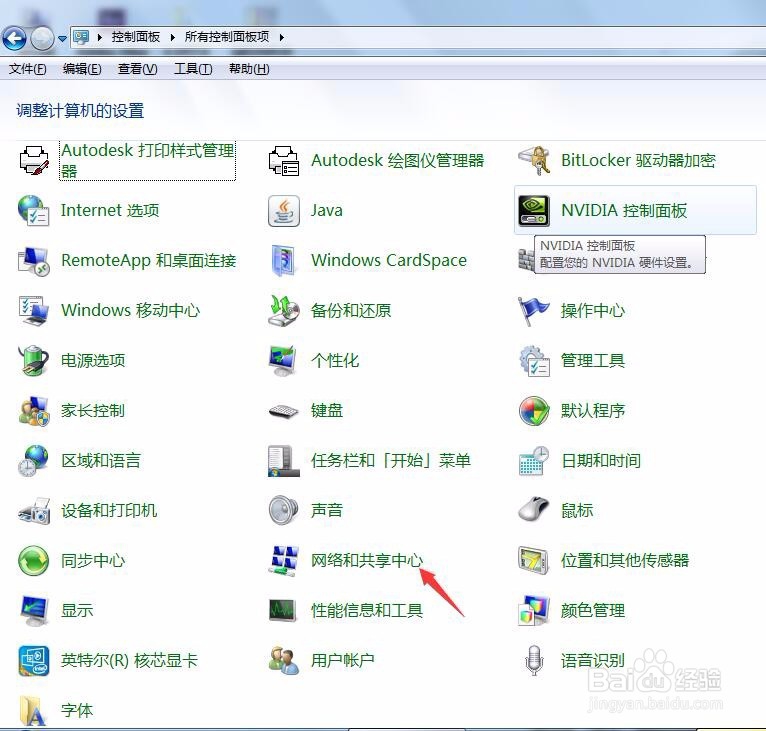Open 区域和语言 globe clock icon
766x731 pixels.
(x=34, y=460)
